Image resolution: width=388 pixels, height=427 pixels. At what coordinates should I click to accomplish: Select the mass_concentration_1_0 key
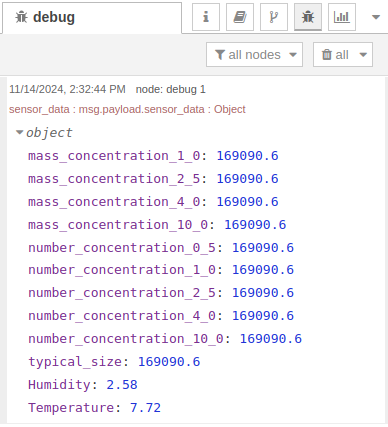tap(114, 156)
